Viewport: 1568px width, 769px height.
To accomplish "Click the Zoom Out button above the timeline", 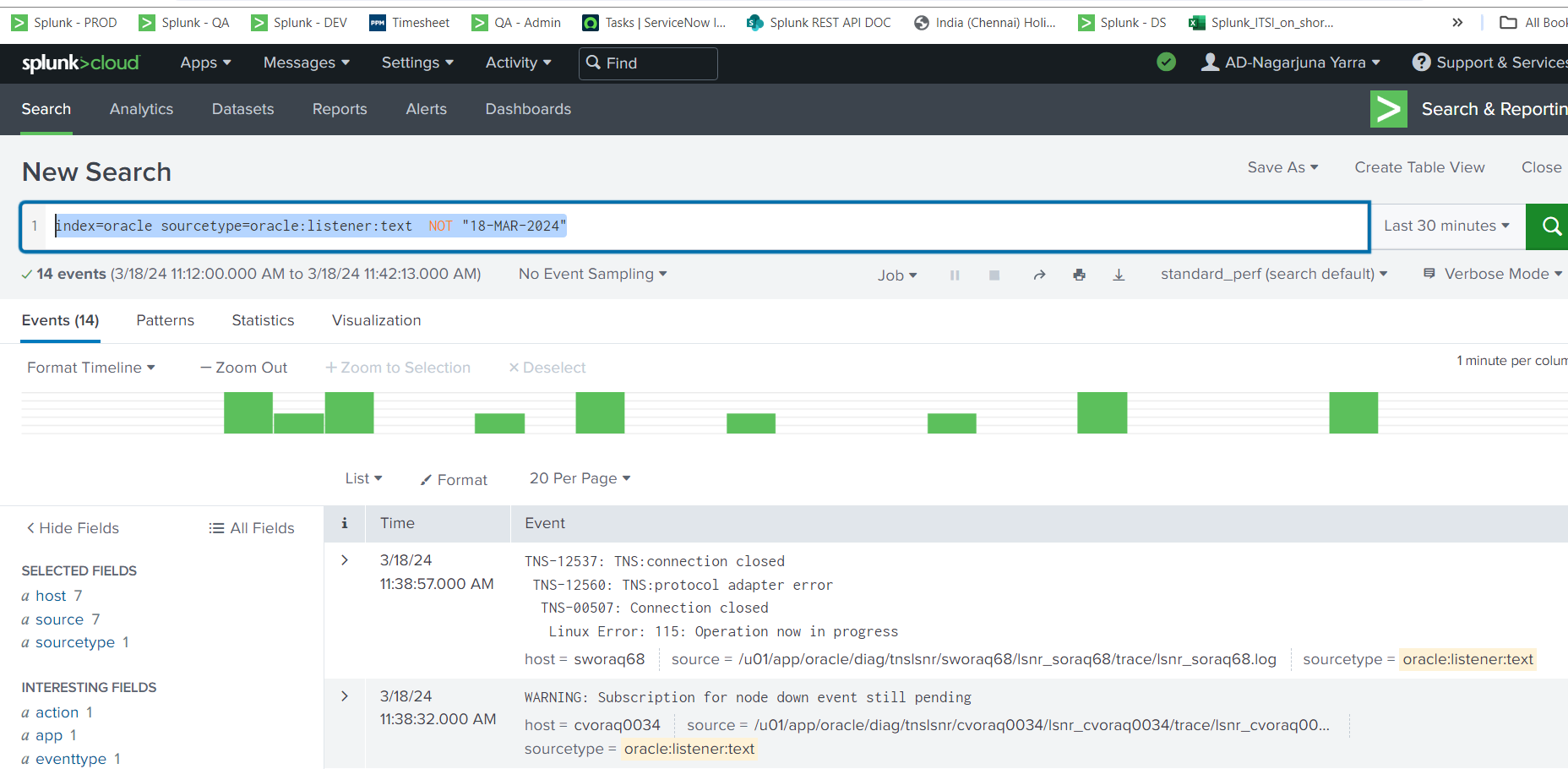I will tap(243, 367).
